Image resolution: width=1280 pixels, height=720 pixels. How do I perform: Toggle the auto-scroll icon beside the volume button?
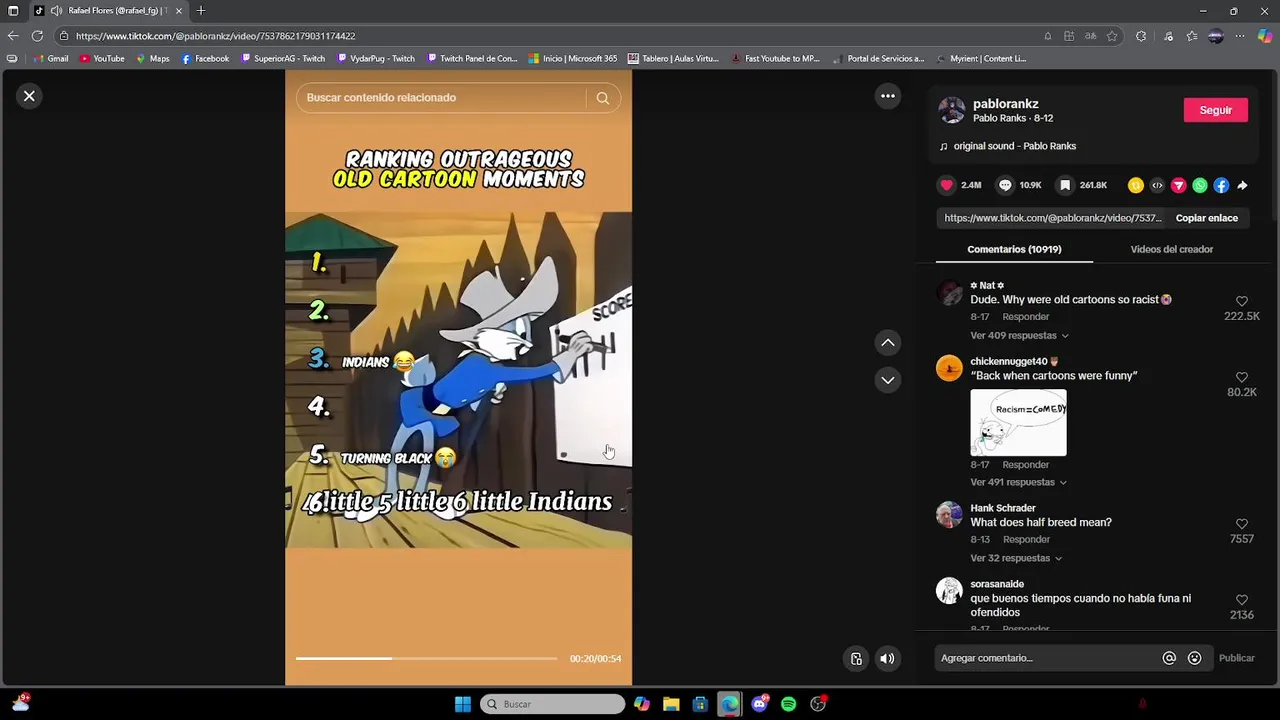tap(856, 658)
